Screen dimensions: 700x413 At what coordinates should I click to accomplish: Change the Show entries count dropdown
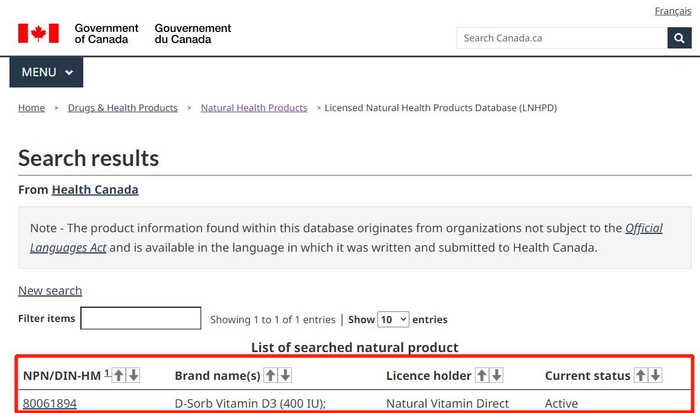[x=393, y=319]
